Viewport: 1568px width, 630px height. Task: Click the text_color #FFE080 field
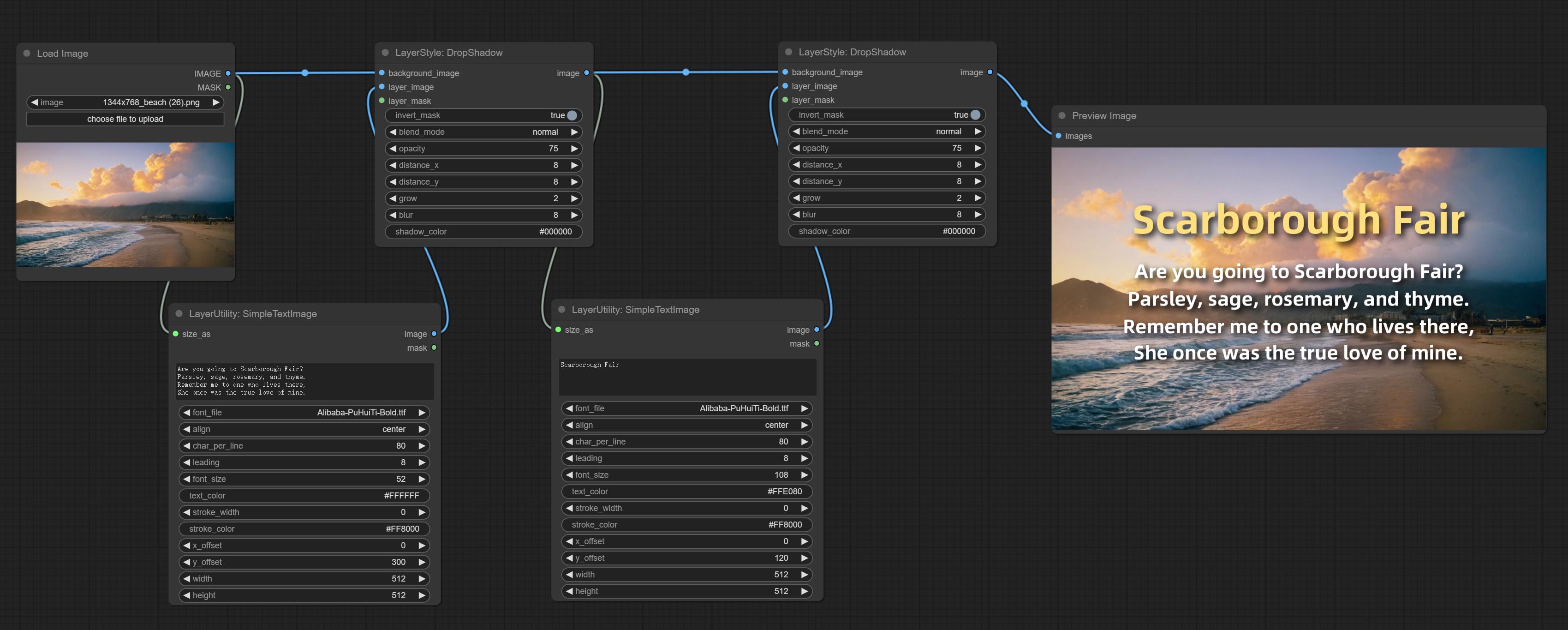coord(686,491)
